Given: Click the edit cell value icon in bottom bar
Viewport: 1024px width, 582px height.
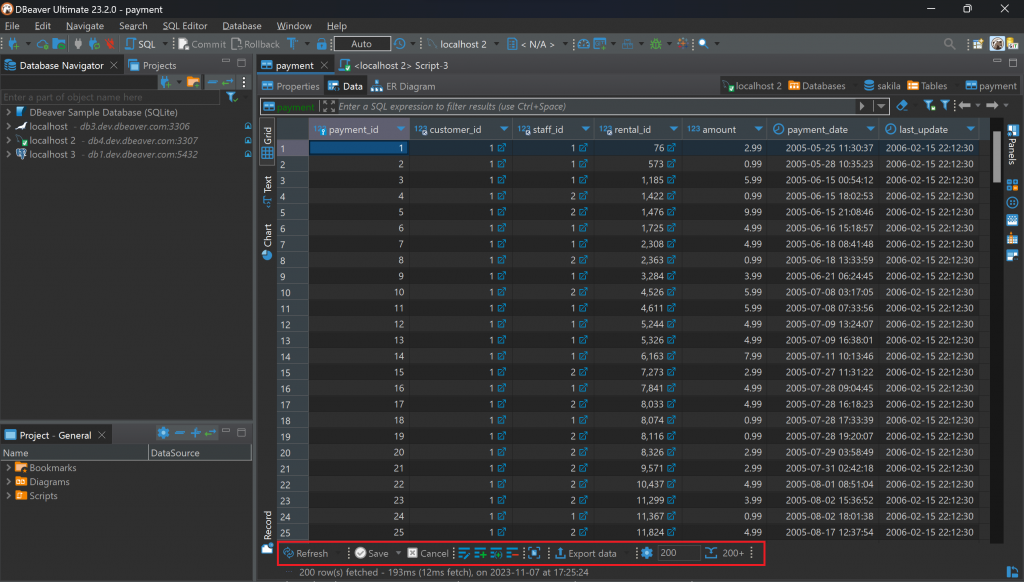Looking at the screenshot, I should tap(464, 553).
